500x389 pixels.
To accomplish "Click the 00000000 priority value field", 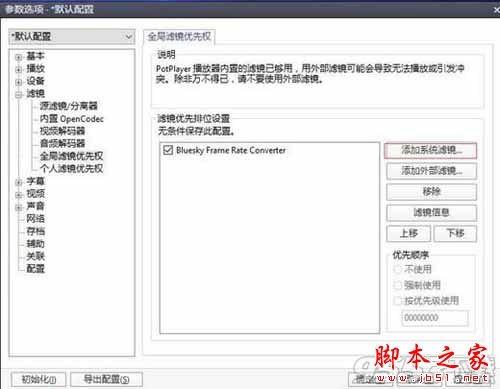I will pos(435,318).
